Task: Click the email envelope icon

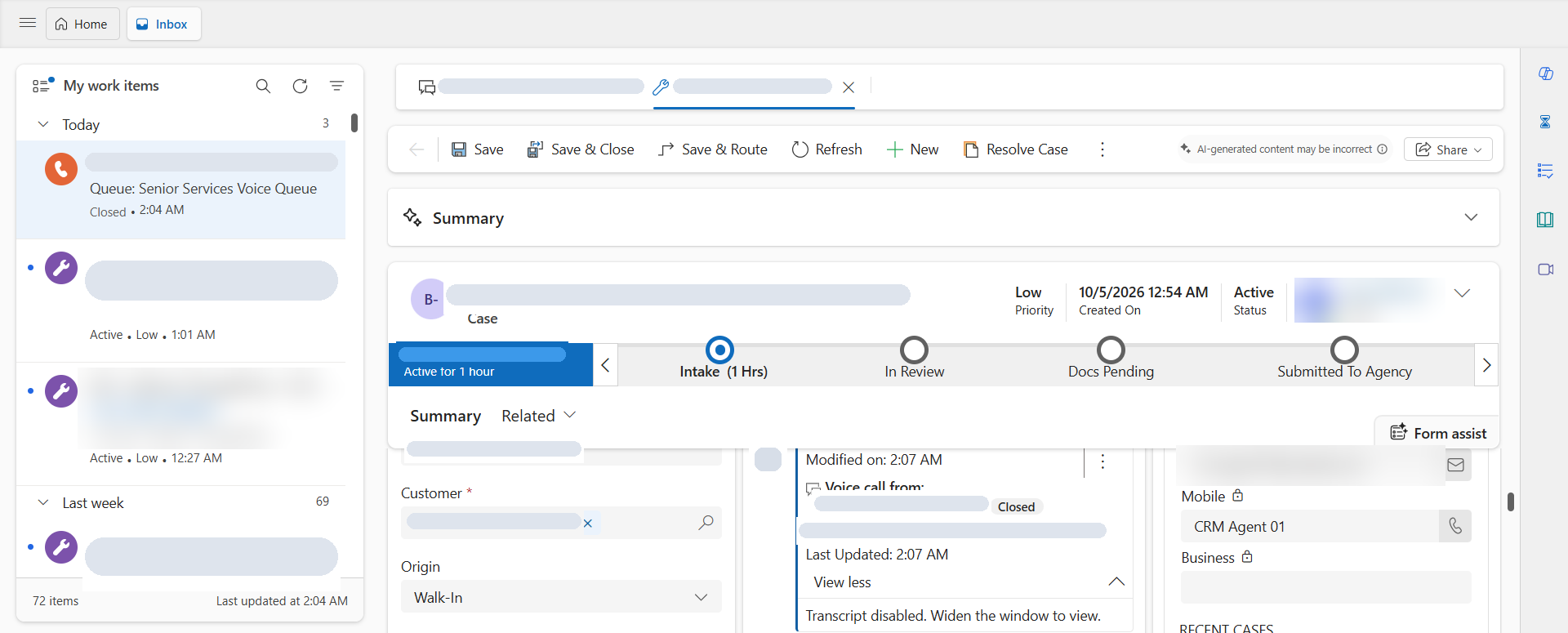Action: (1455, 465)
